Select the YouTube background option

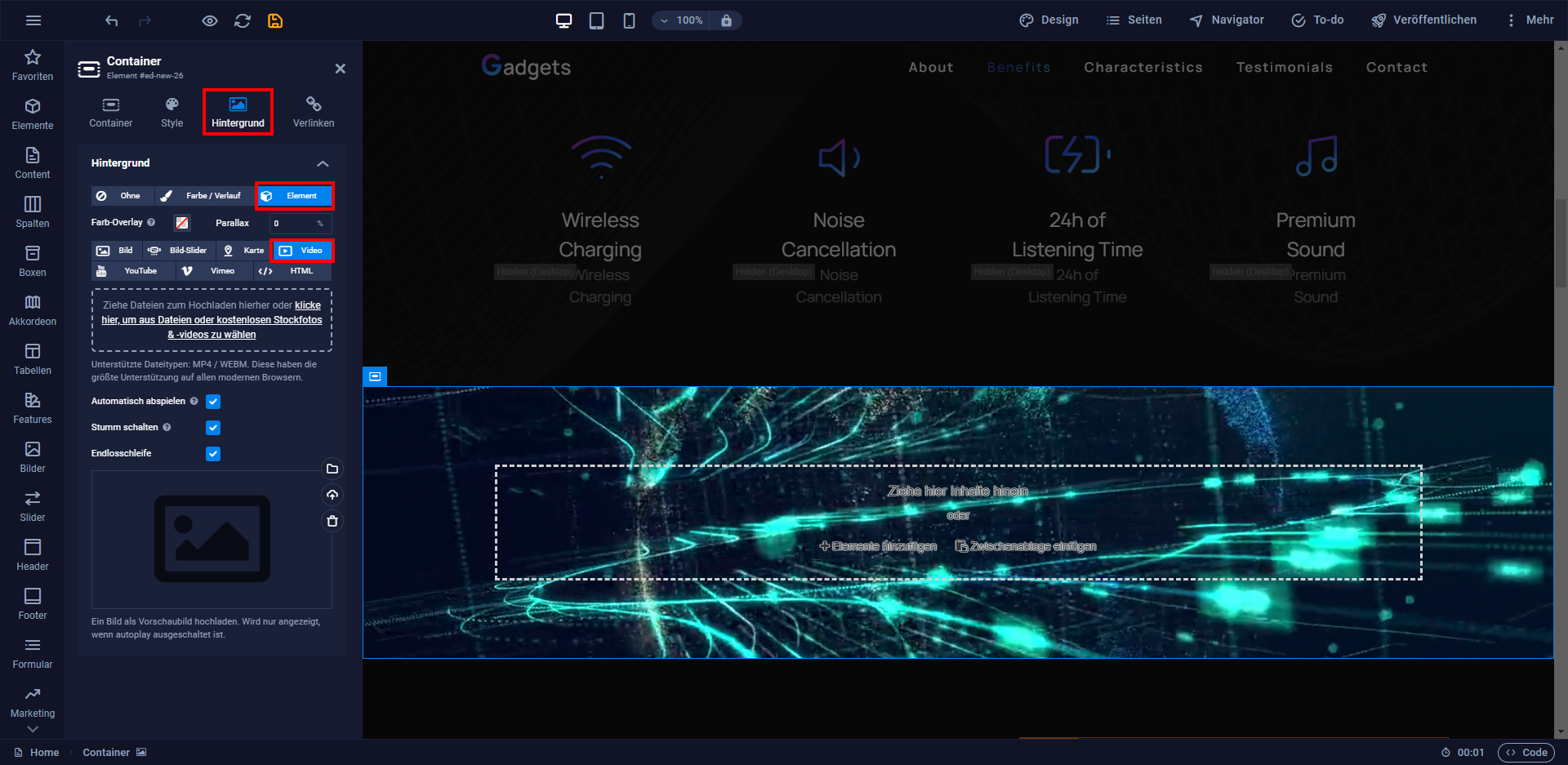(132, 271)
